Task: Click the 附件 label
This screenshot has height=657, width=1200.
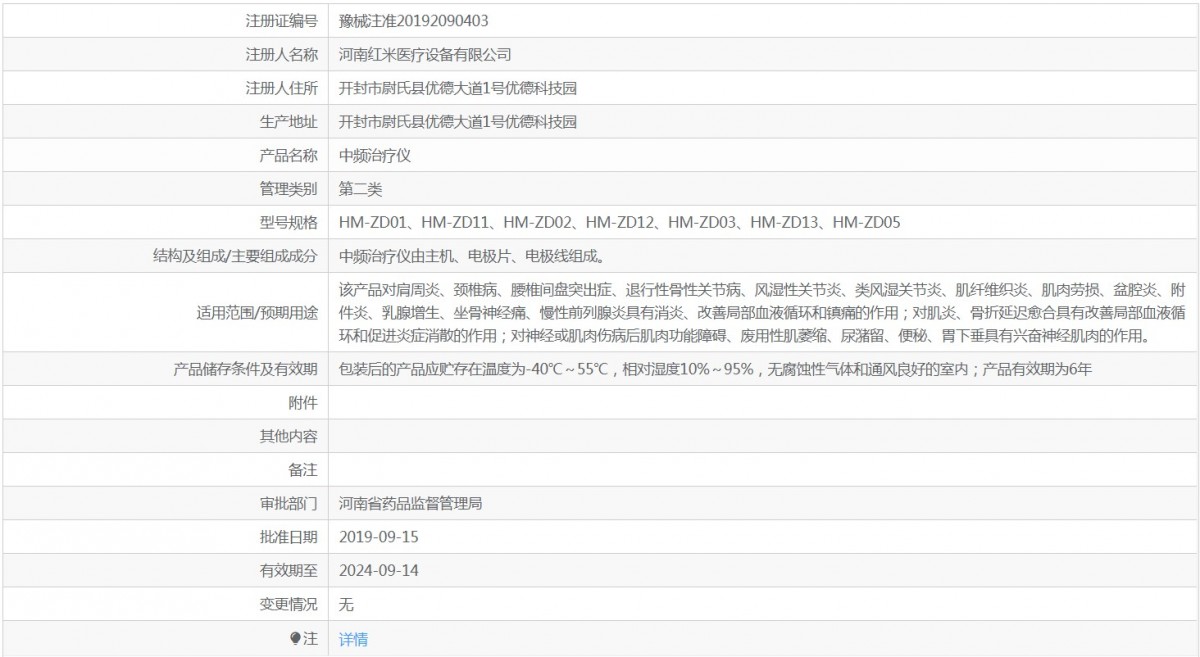Action: pos(303,403)
